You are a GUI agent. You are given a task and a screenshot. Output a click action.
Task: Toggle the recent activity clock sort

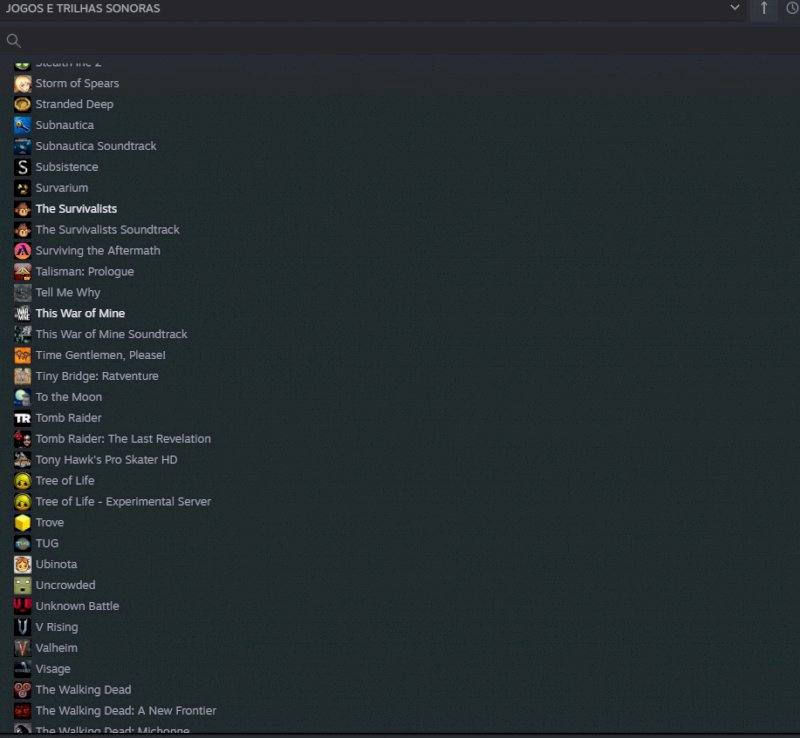pos(792,9)
